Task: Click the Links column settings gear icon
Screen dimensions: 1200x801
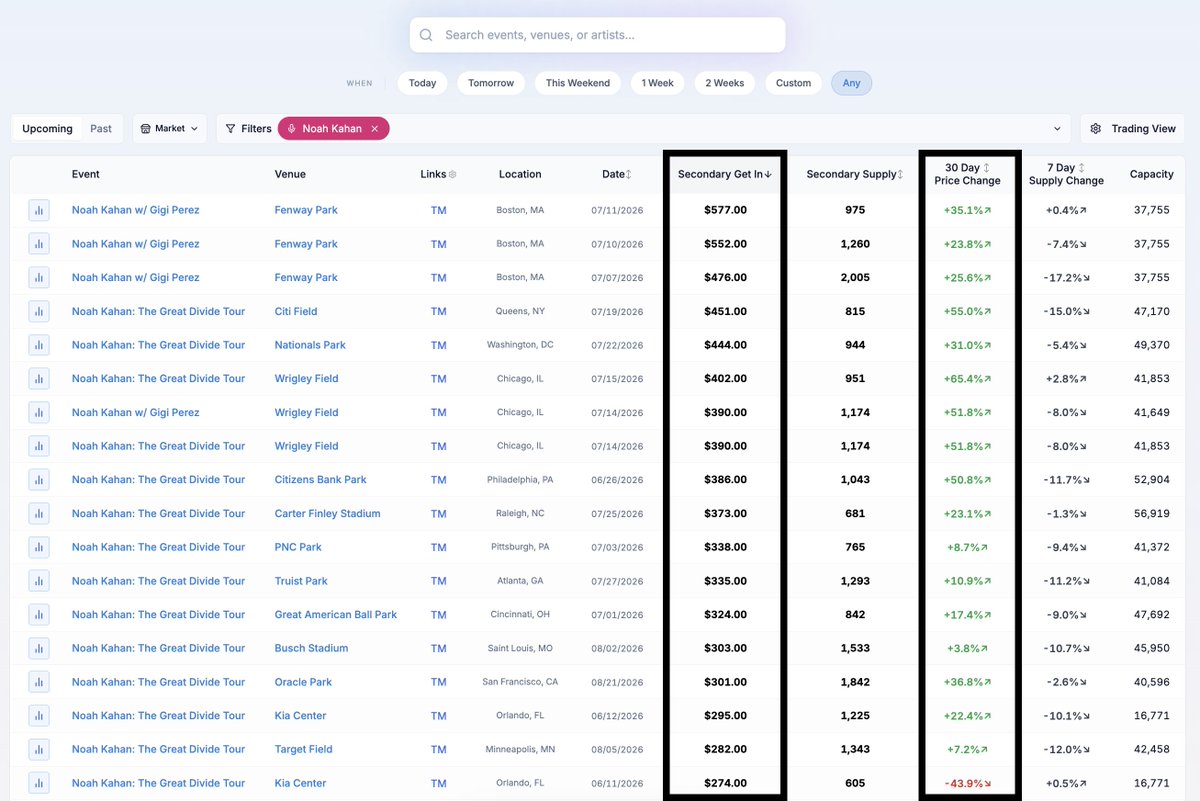Action: [x=453, y=174]
